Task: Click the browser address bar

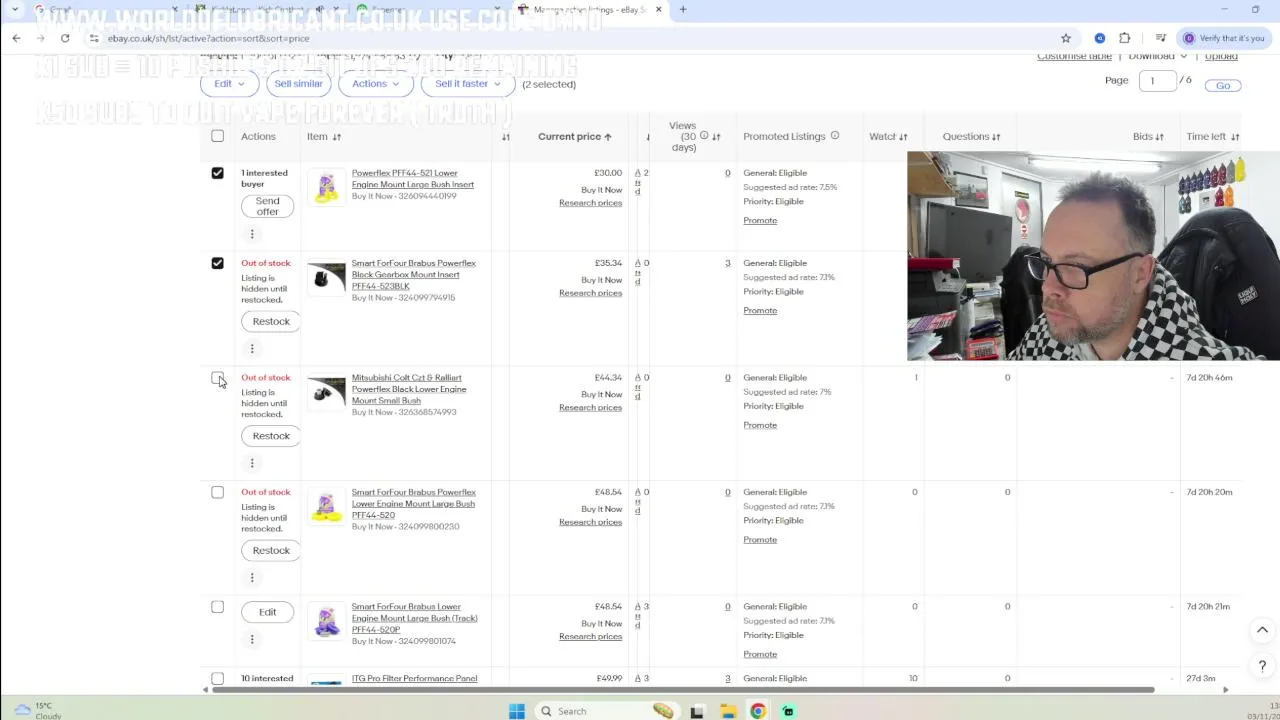Action: (x=570, y=38)
